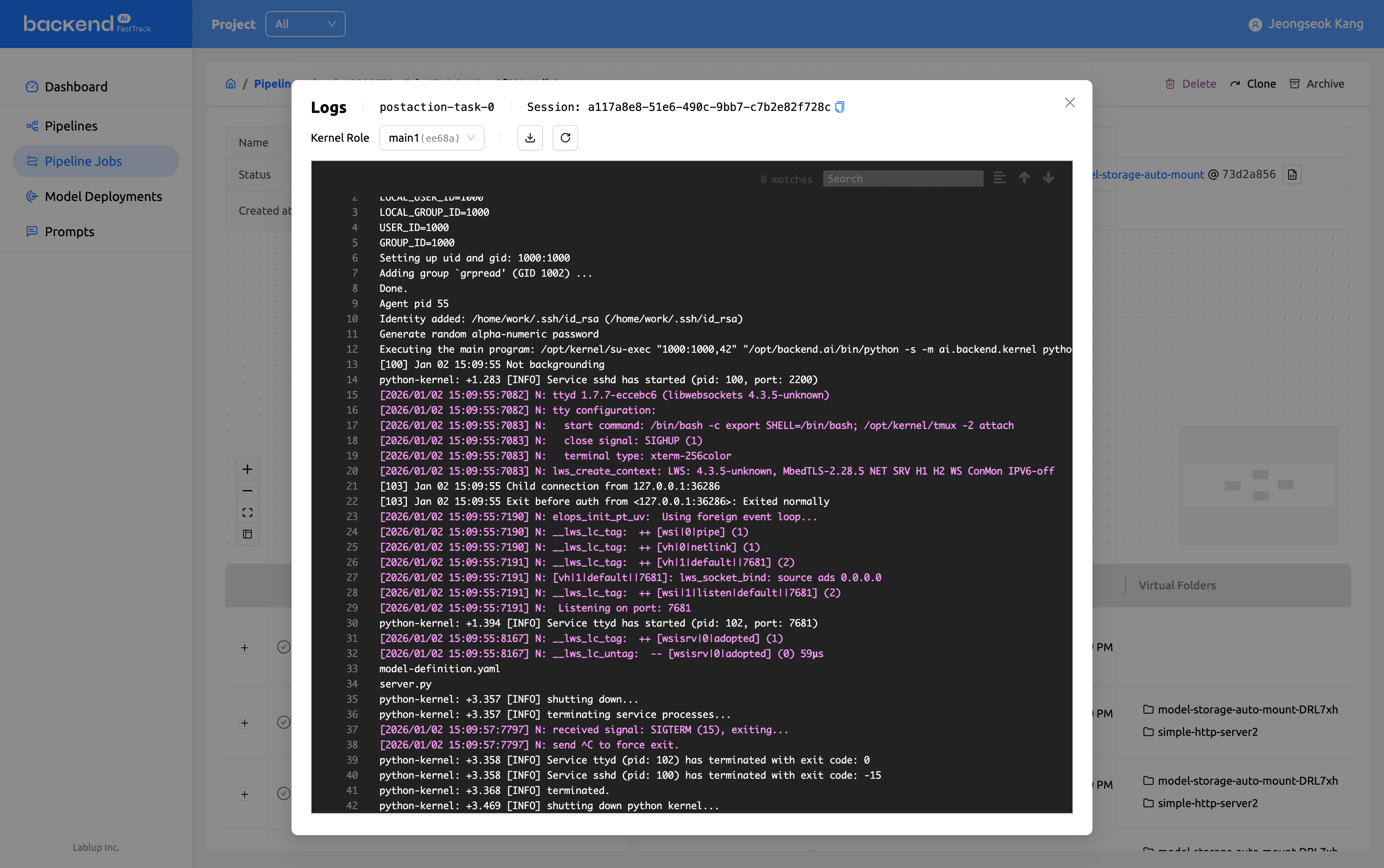Screen dimensions: 1384x868
Task: Refresh the log output
Action: 565,137
